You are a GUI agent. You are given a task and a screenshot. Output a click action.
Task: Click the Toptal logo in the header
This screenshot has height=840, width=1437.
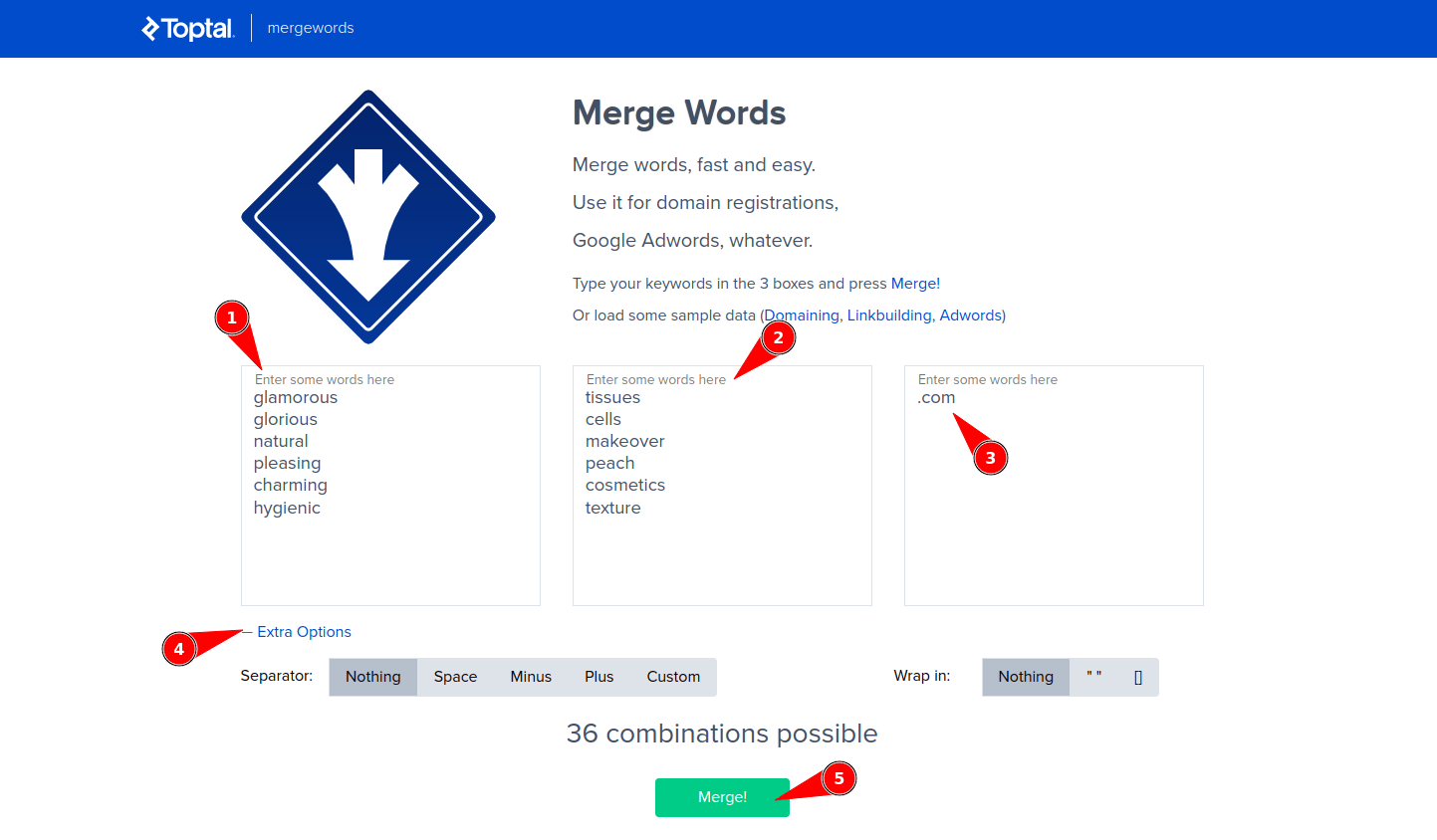click(188, 28)
